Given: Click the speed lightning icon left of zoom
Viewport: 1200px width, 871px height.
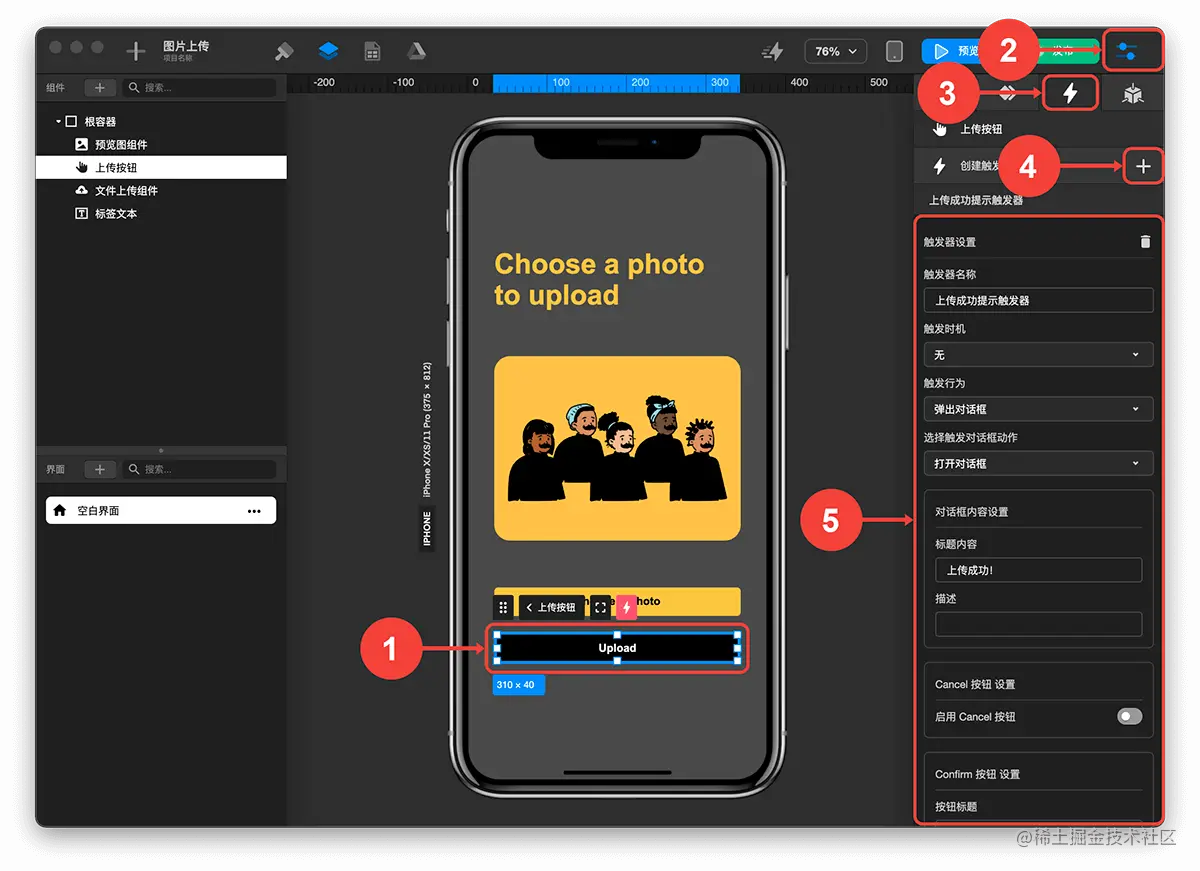Looking at the screenshot, I should click(772, 51).
